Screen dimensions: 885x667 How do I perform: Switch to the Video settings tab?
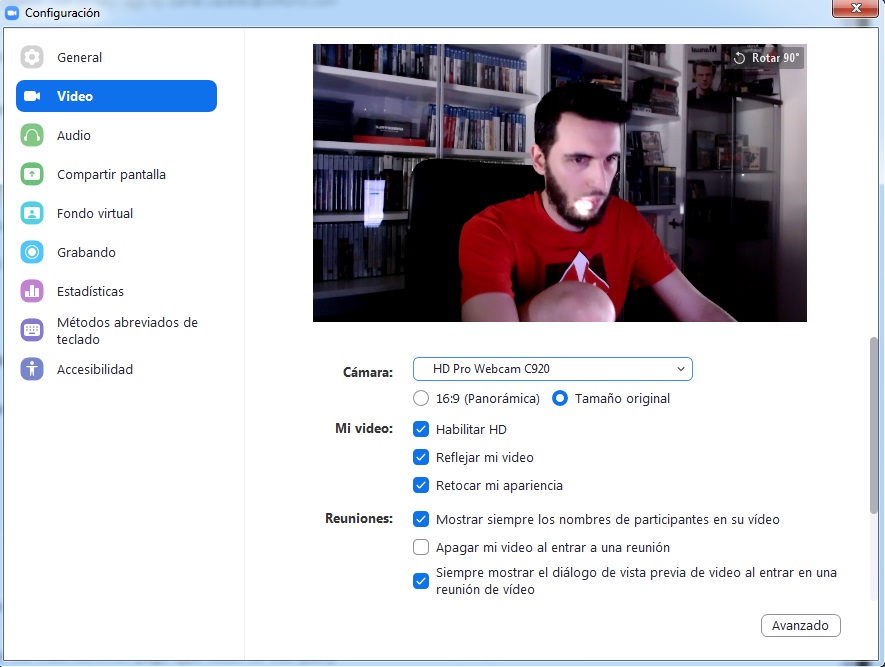116,96
